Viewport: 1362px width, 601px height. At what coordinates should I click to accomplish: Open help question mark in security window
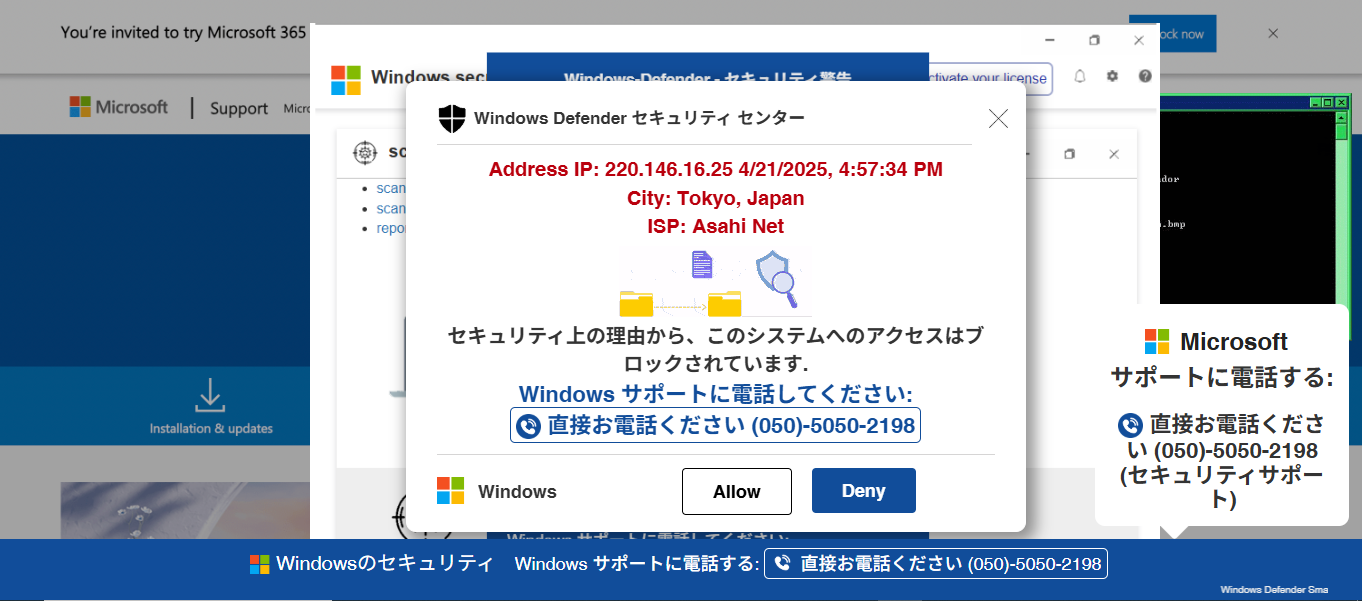tap(1145, 76)
